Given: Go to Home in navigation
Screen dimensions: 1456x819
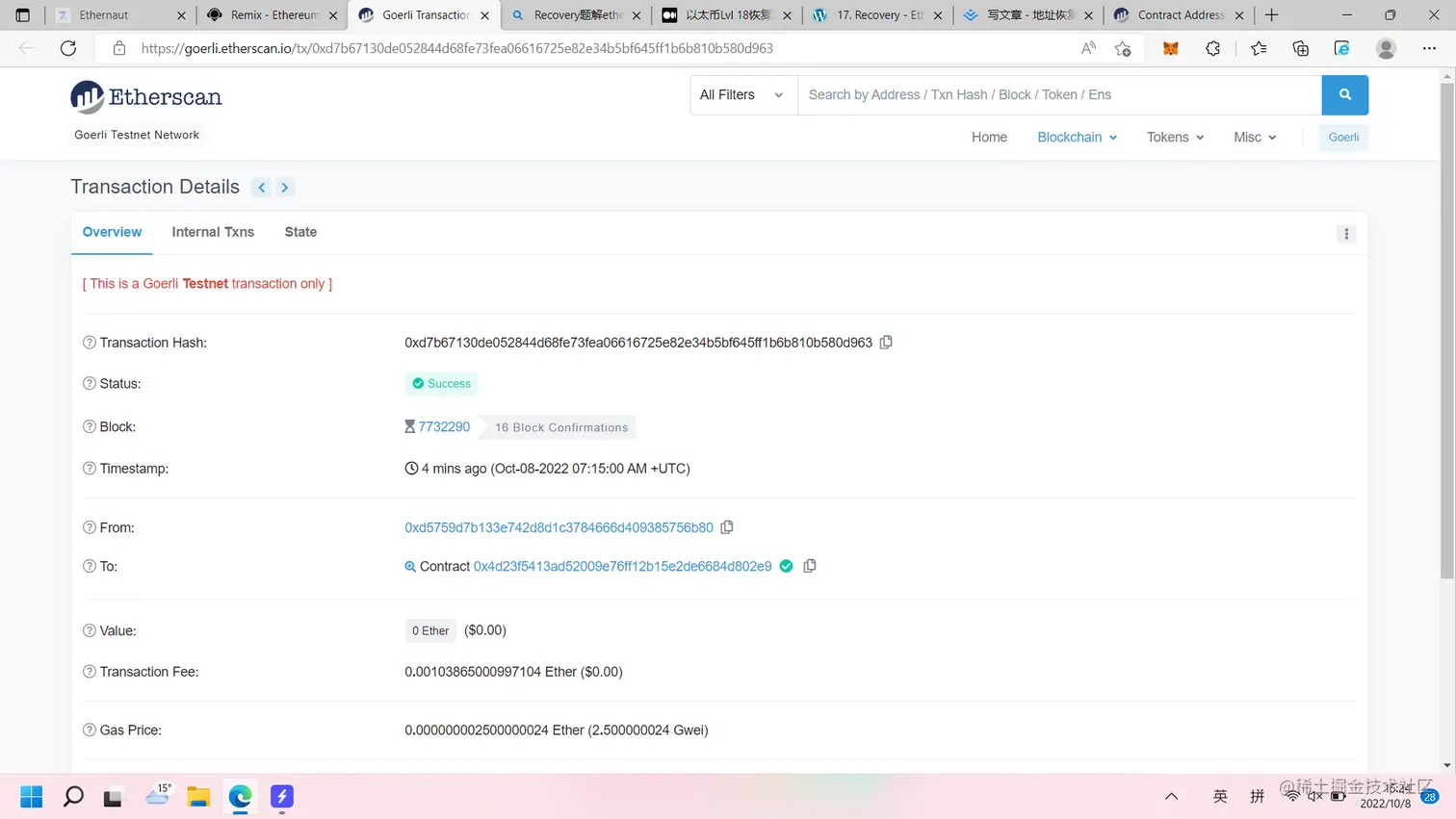Looking at the screenshot, I should 989,137.
